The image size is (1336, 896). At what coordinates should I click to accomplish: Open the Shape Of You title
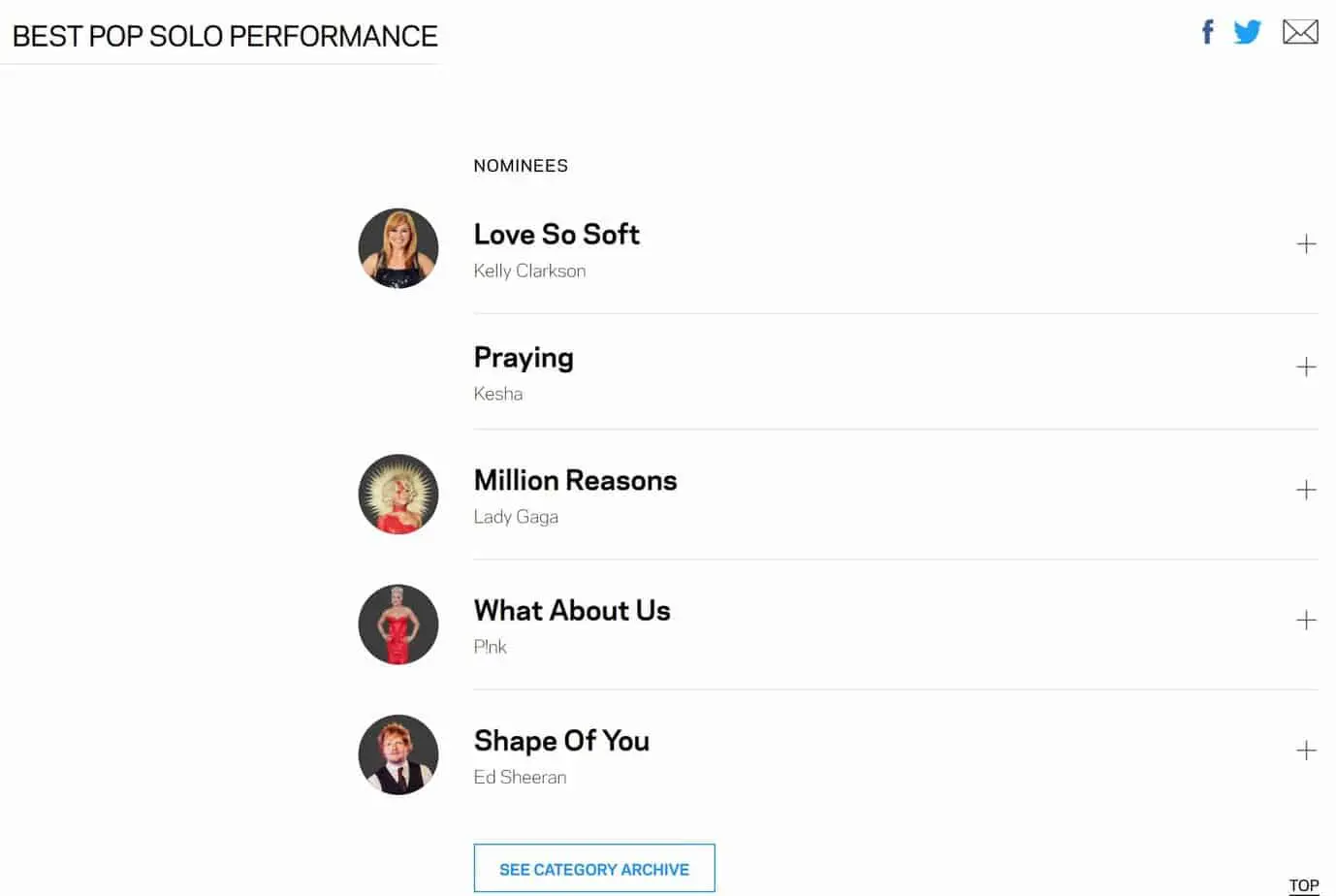pos(561,741)
